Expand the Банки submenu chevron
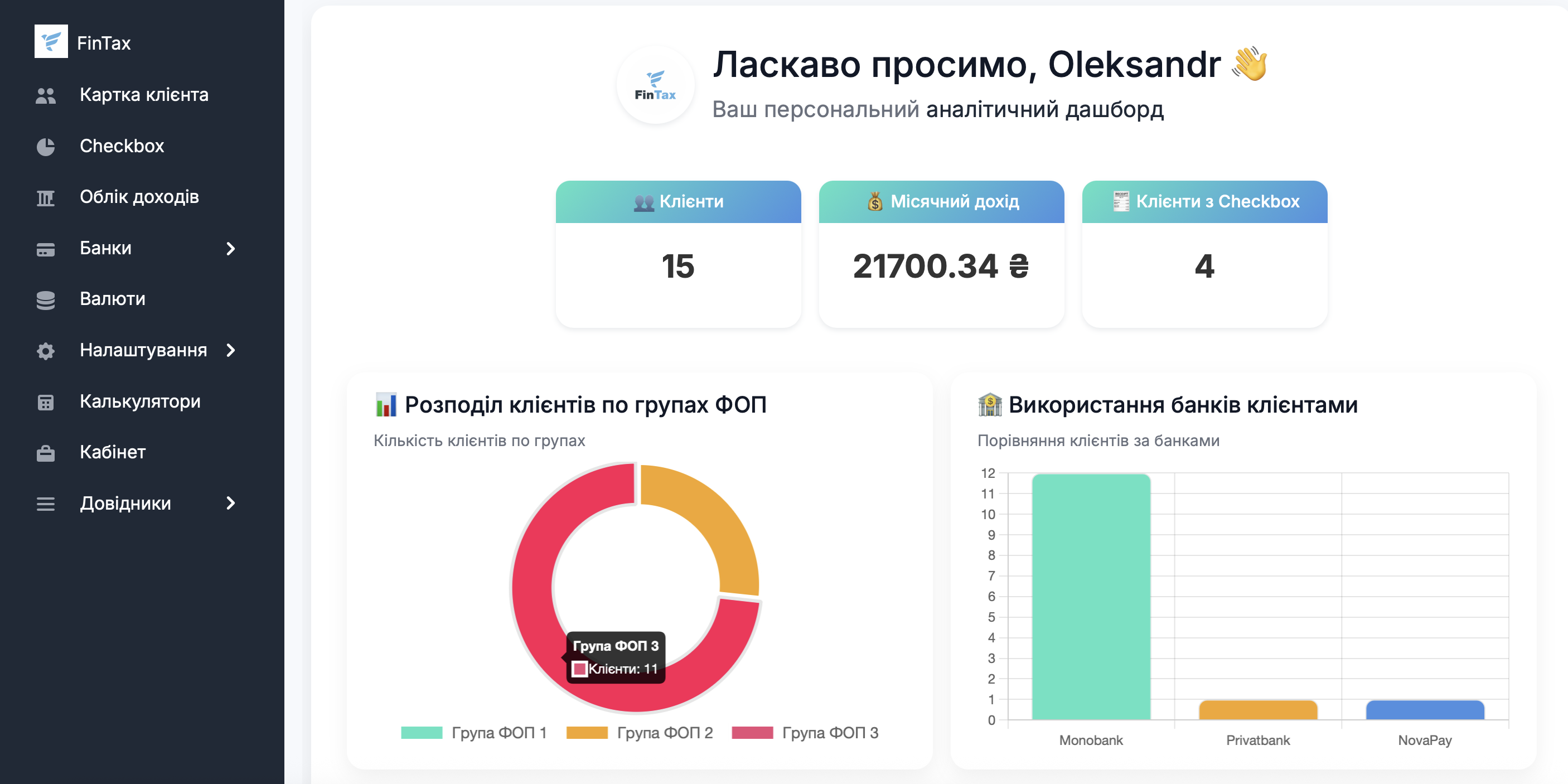1568x784 pixels. tap(231, 248)
